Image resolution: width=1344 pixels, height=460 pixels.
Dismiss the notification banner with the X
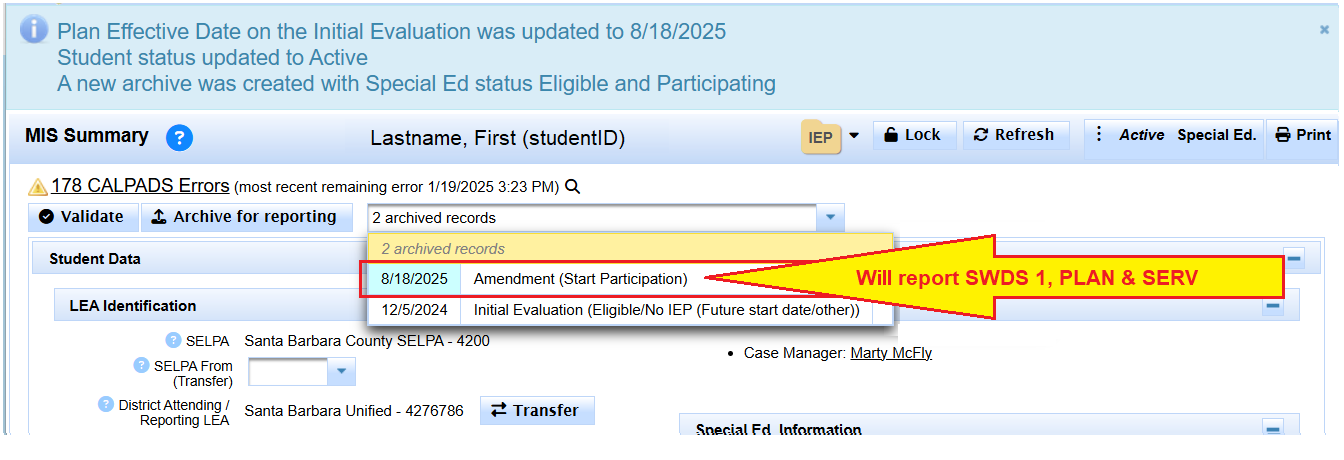click(1324, 30)
